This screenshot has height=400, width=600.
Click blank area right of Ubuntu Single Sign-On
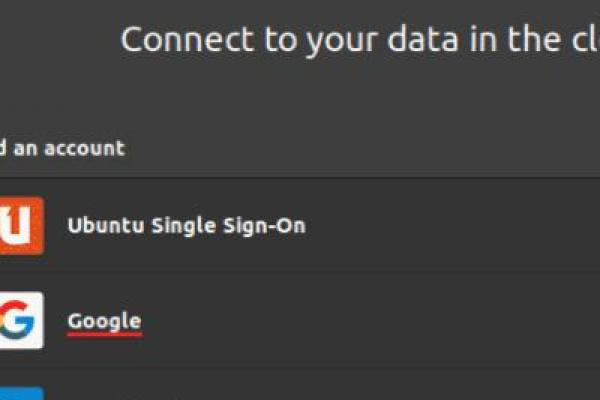pyautogui.click(x=450, y=225)
